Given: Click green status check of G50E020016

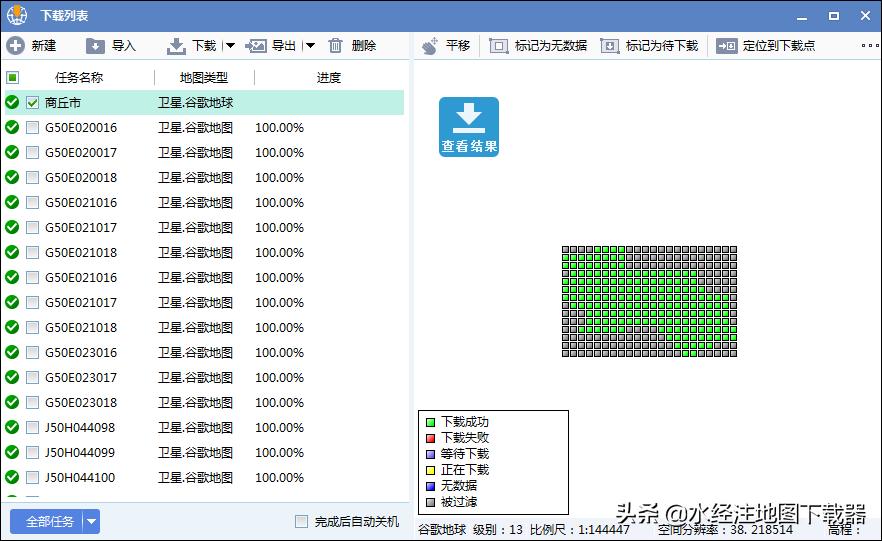Looking at the screenshot, I should point(12,127).
